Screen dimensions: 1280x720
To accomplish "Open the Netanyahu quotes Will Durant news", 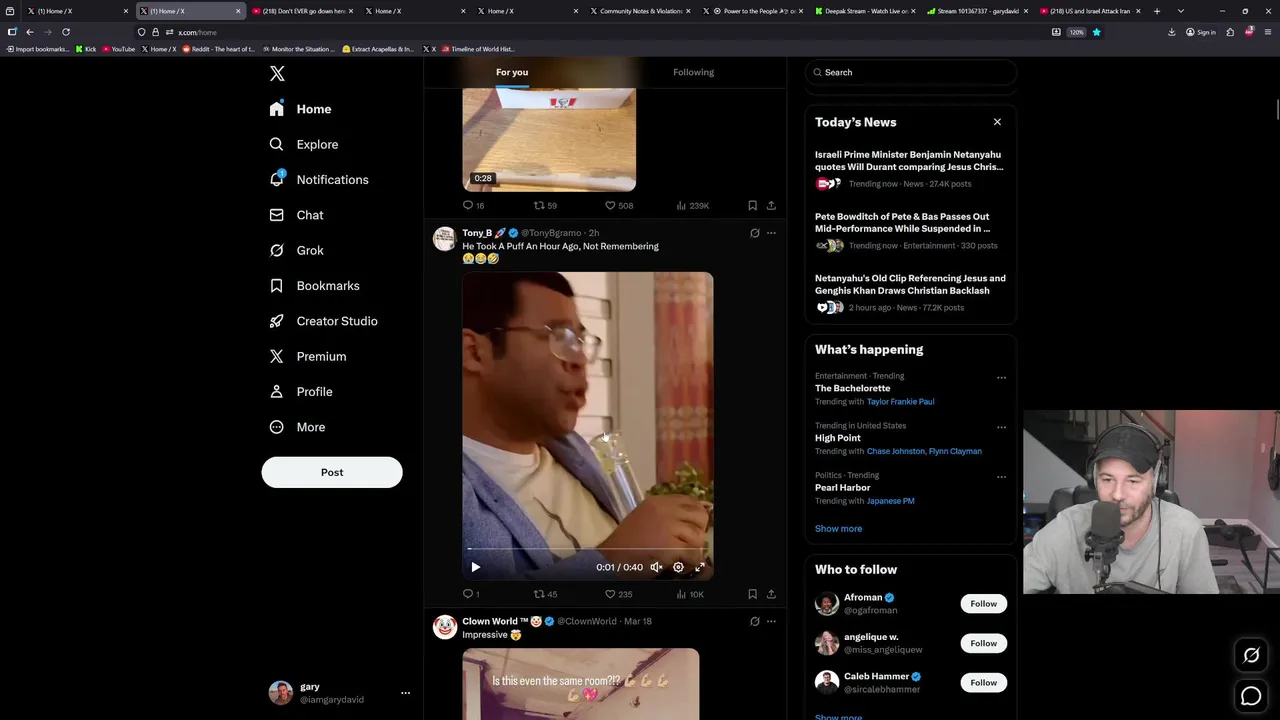I will [x=910, y=170].
